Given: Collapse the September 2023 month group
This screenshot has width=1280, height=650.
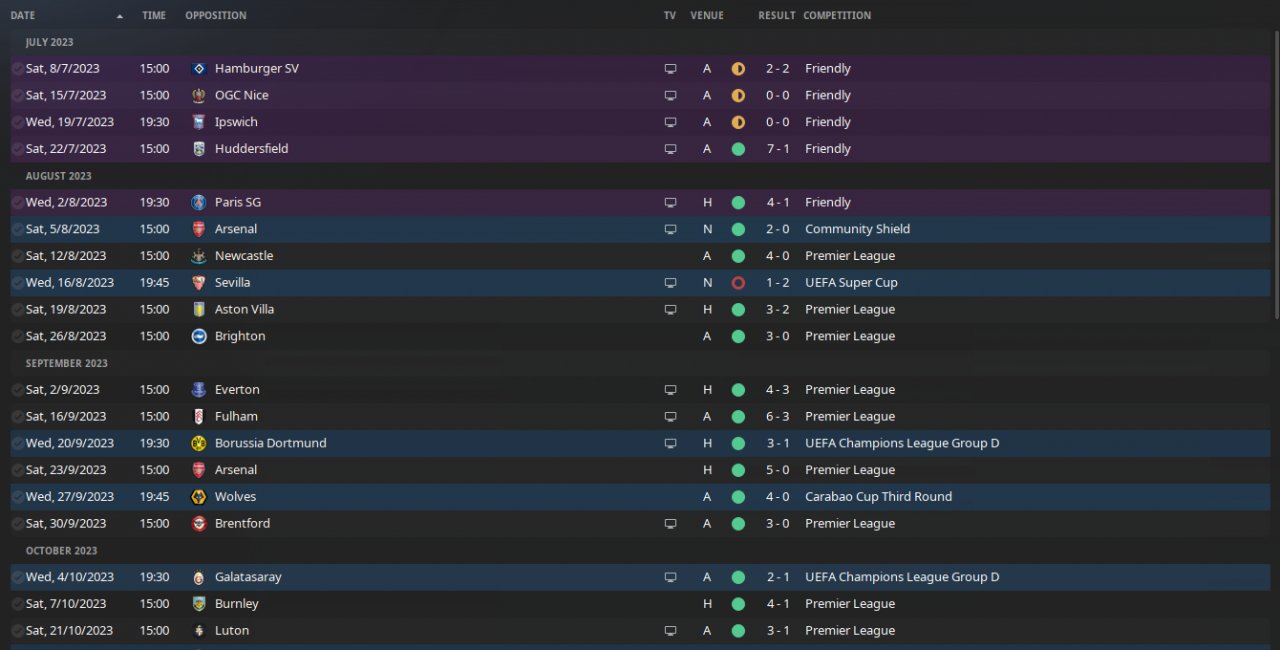Looking at the screenshot, I should point(66,363).
